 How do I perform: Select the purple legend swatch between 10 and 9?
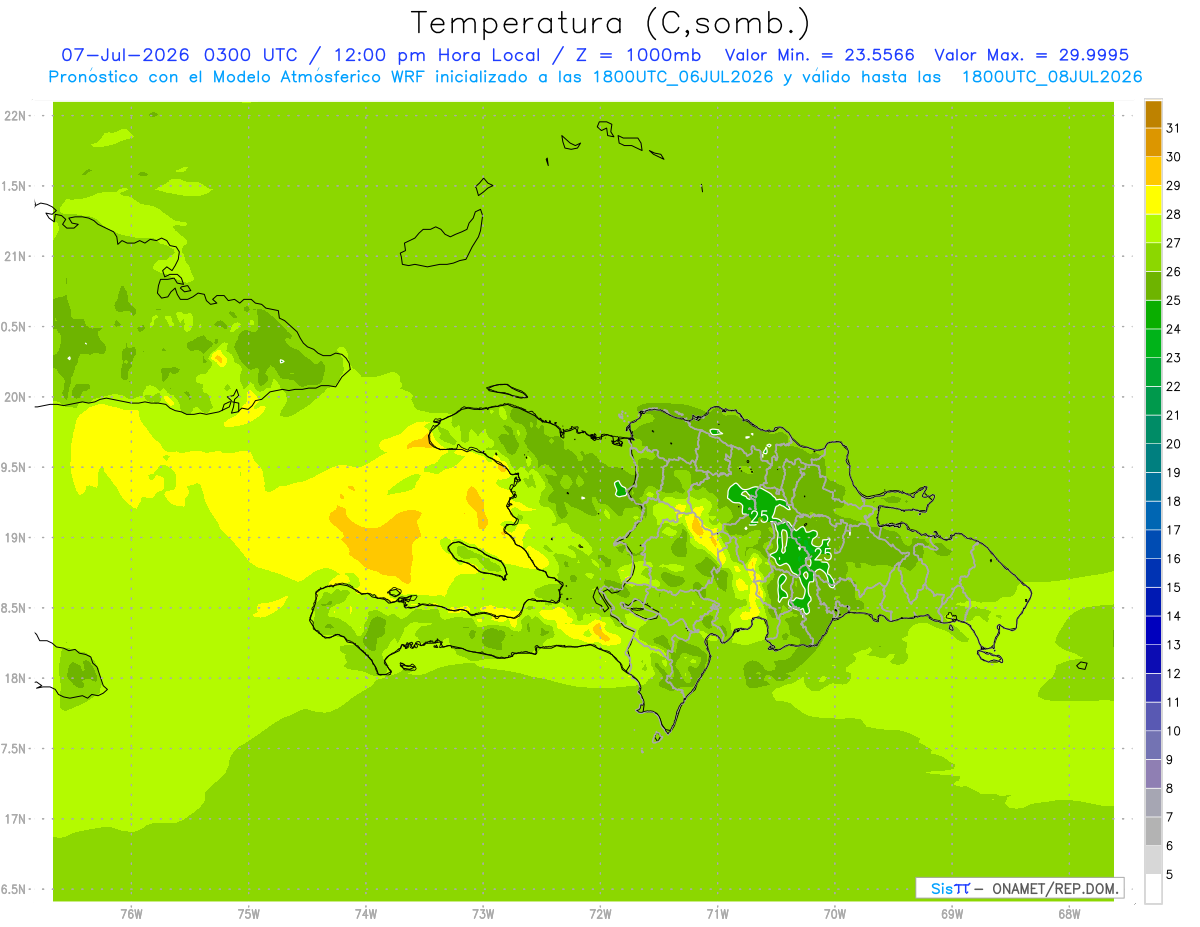pyautogui.click(x=1153, y=745)
